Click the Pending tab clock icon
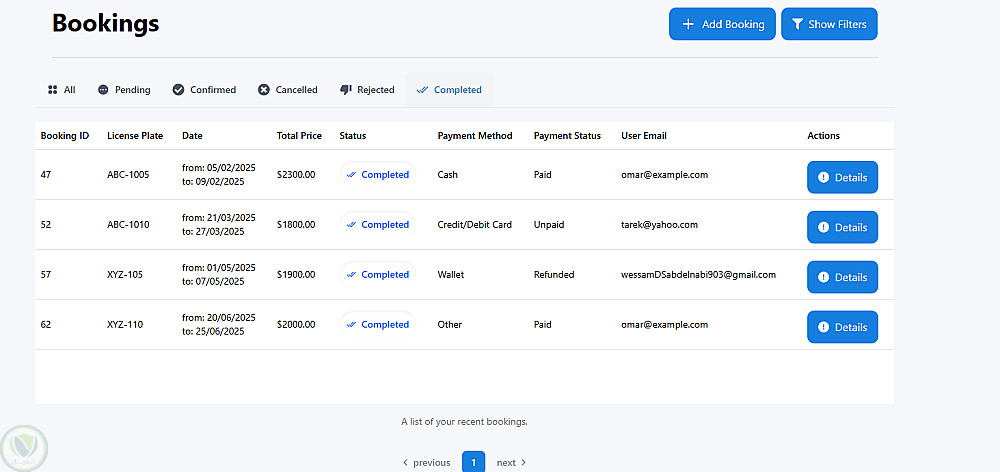This screenshot has height=472, width=1000. [103, 90]
